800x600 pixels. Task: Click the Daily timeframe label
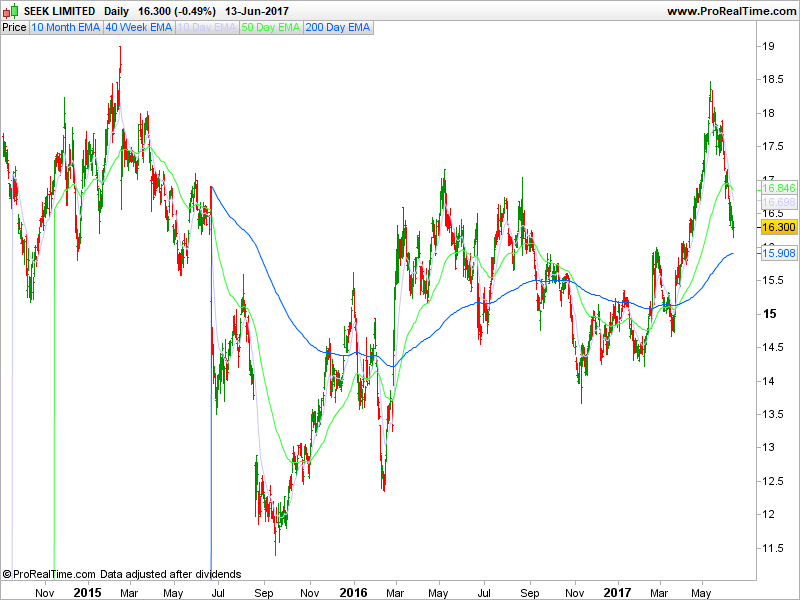116,11
